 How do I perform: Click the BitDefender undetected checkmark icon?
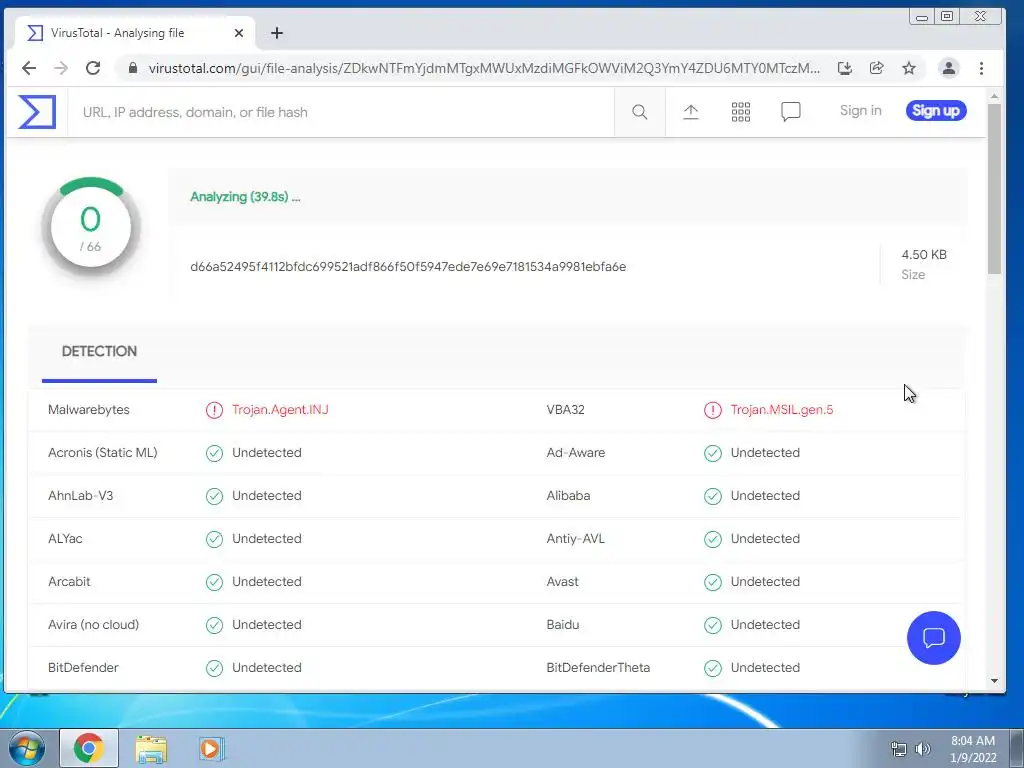214,668
